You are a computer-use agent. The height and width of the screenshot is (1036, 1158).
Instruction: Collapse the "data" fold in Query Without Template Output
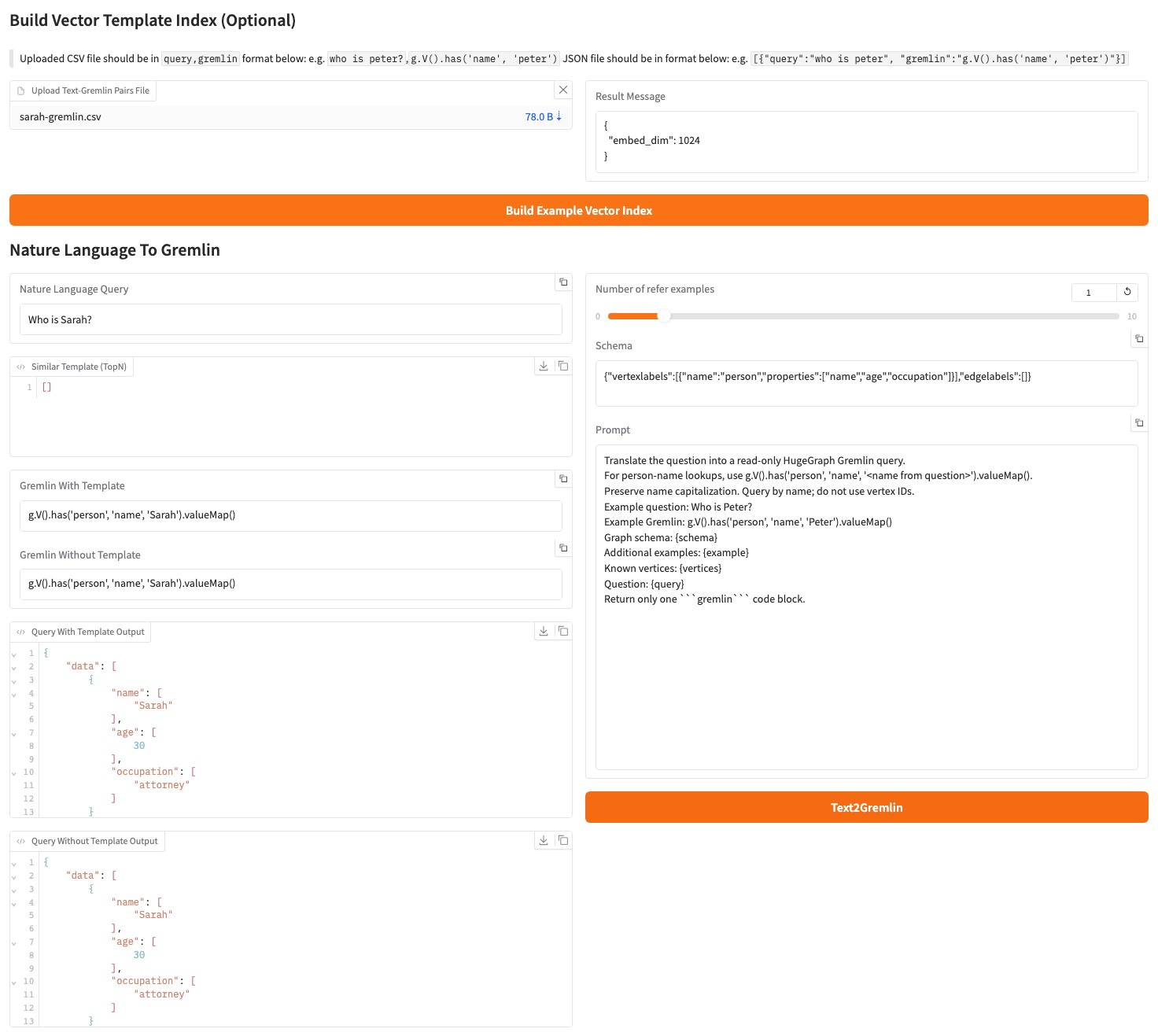point(14,876)
